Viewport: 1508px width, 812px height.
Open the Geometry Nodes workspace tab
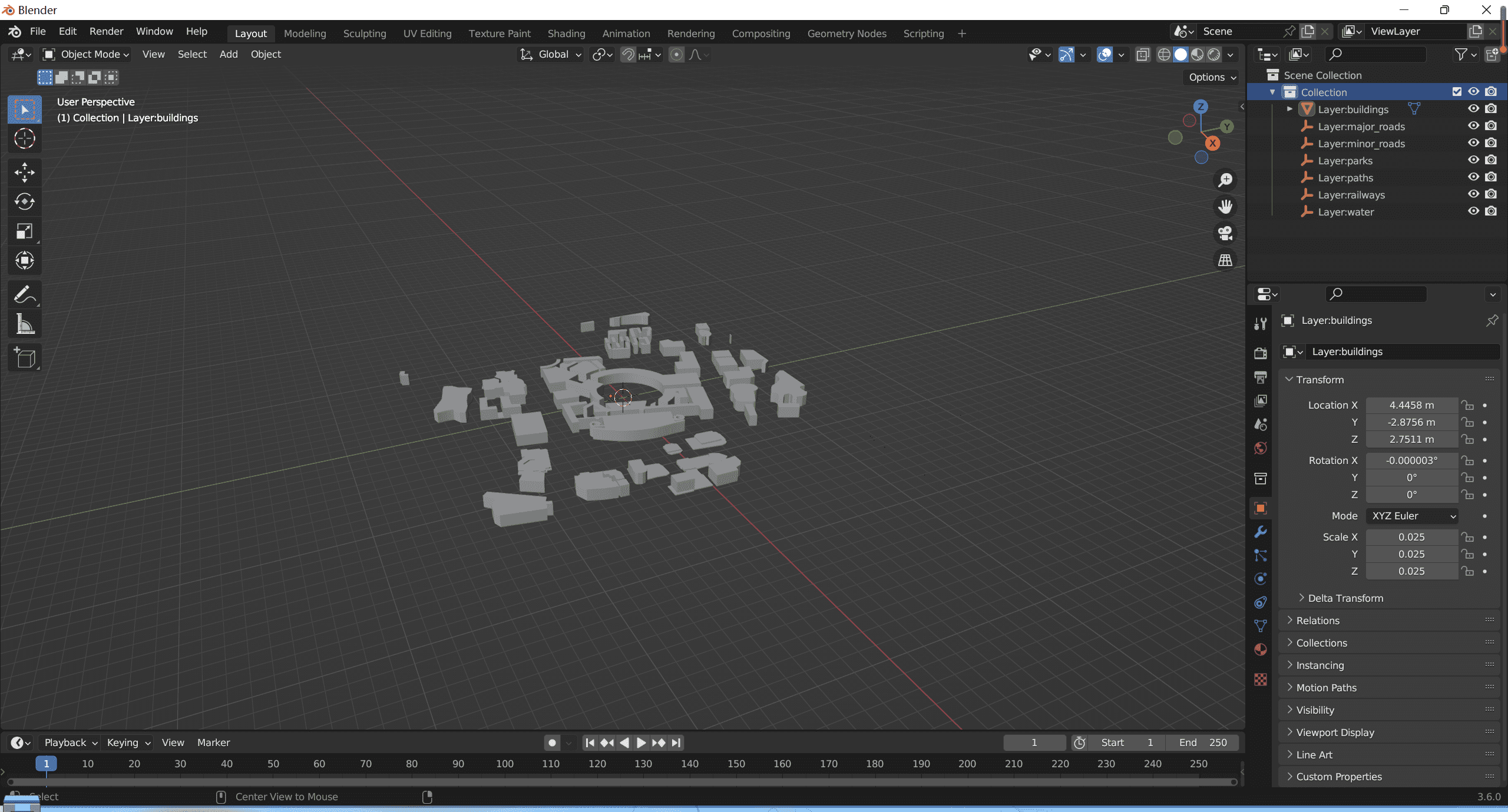846,33
